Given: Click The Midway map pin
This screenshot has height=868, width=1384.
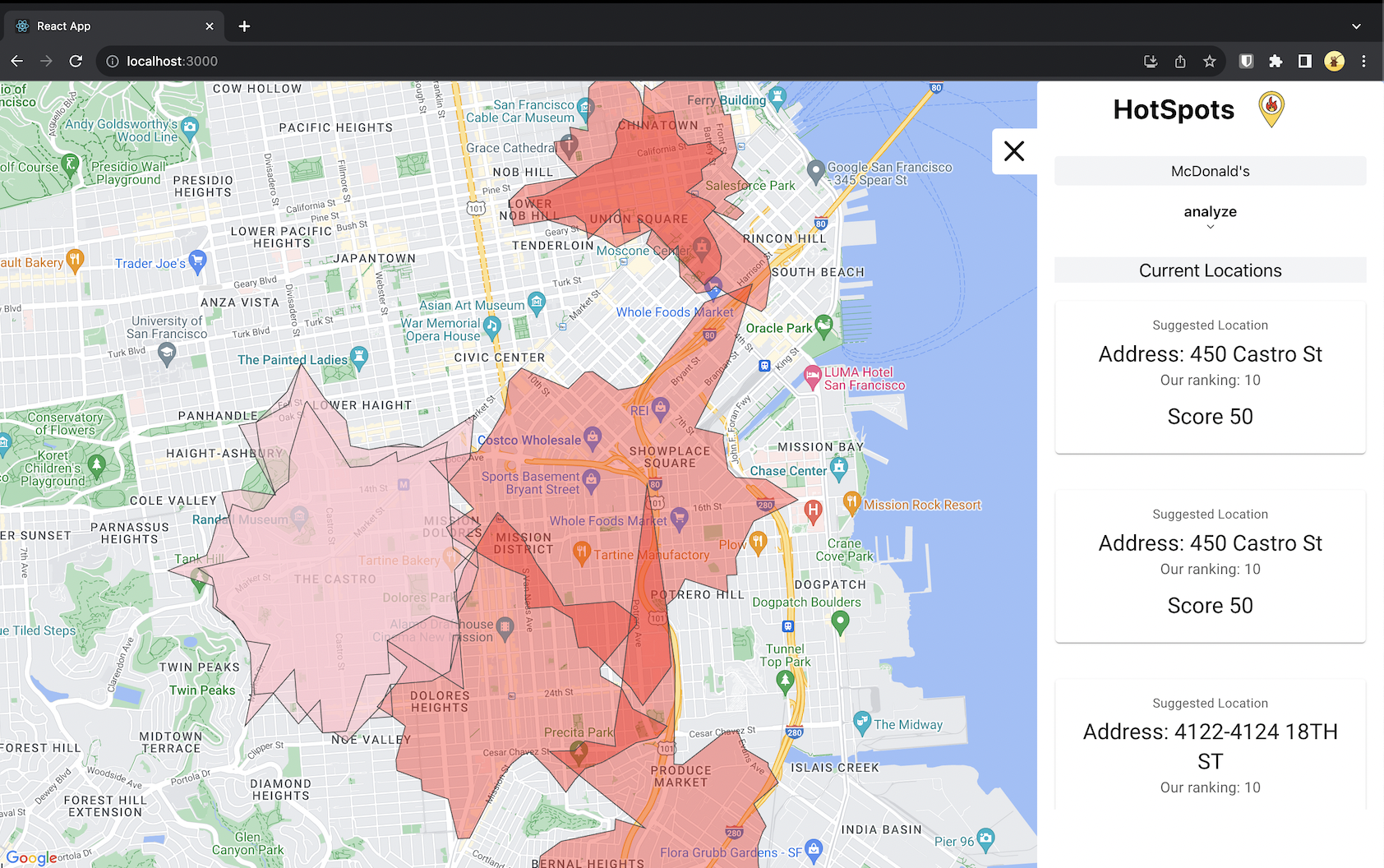Looking at the screenshot, I should coord(861,723).
